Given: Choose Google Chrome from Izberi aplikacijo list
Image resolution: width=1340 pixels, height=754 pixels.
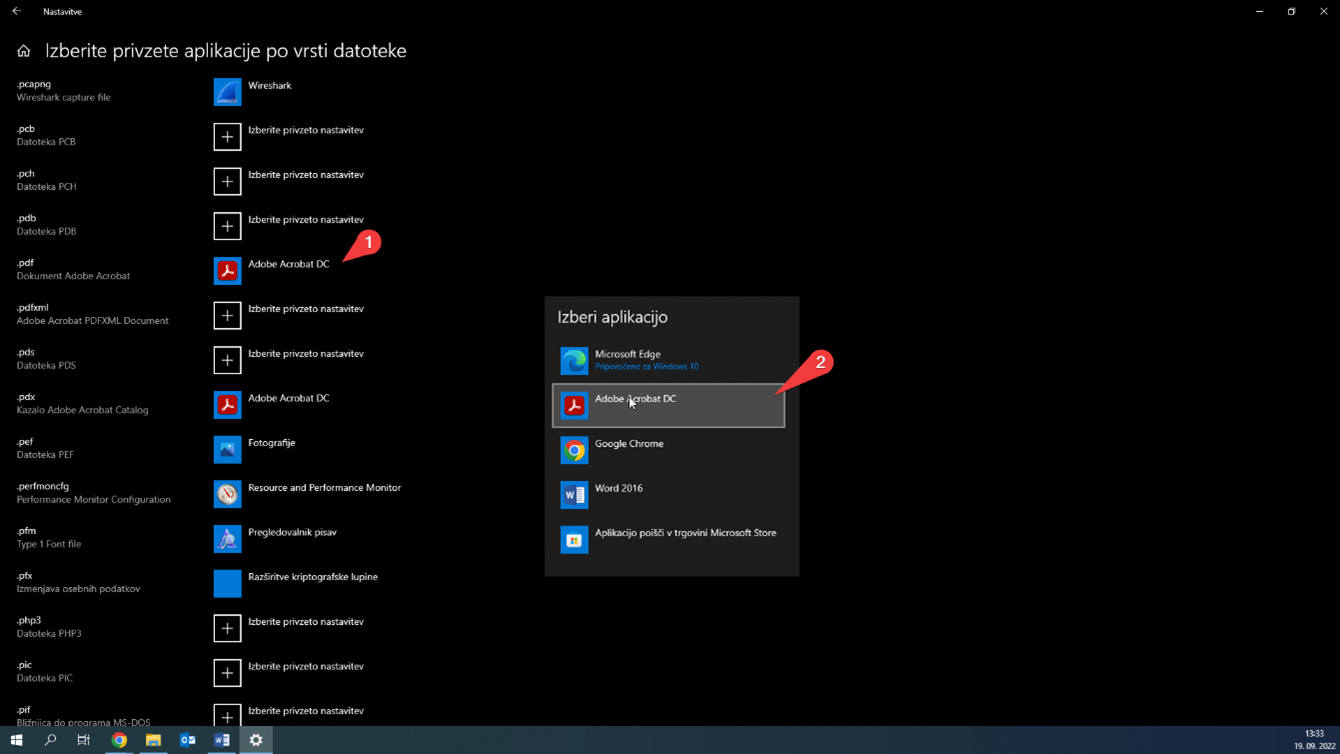Looking at the screenshot, I should click(x=668, y=450).
